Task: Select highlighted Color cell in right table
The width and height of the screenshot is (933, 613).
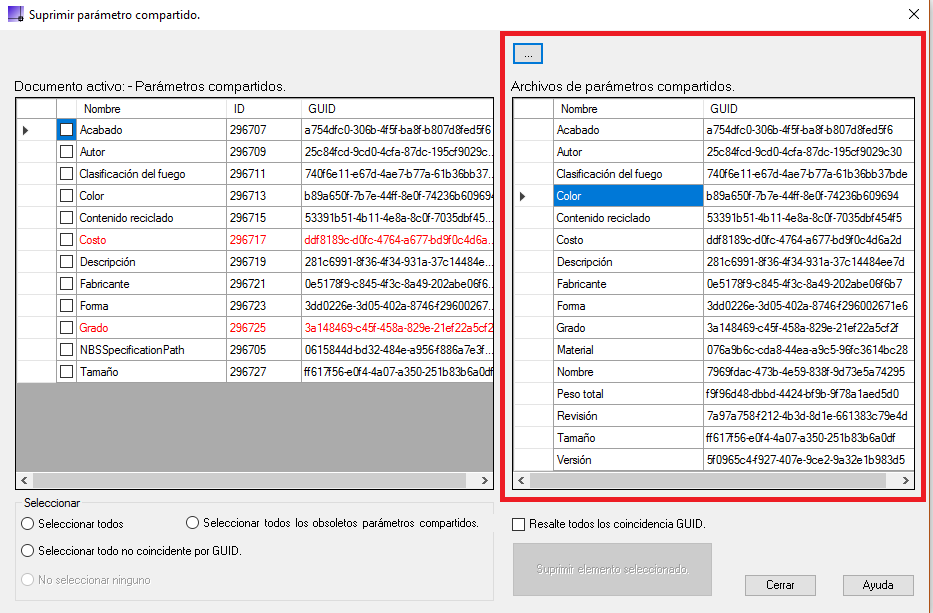Action: [x=628, y=196]
